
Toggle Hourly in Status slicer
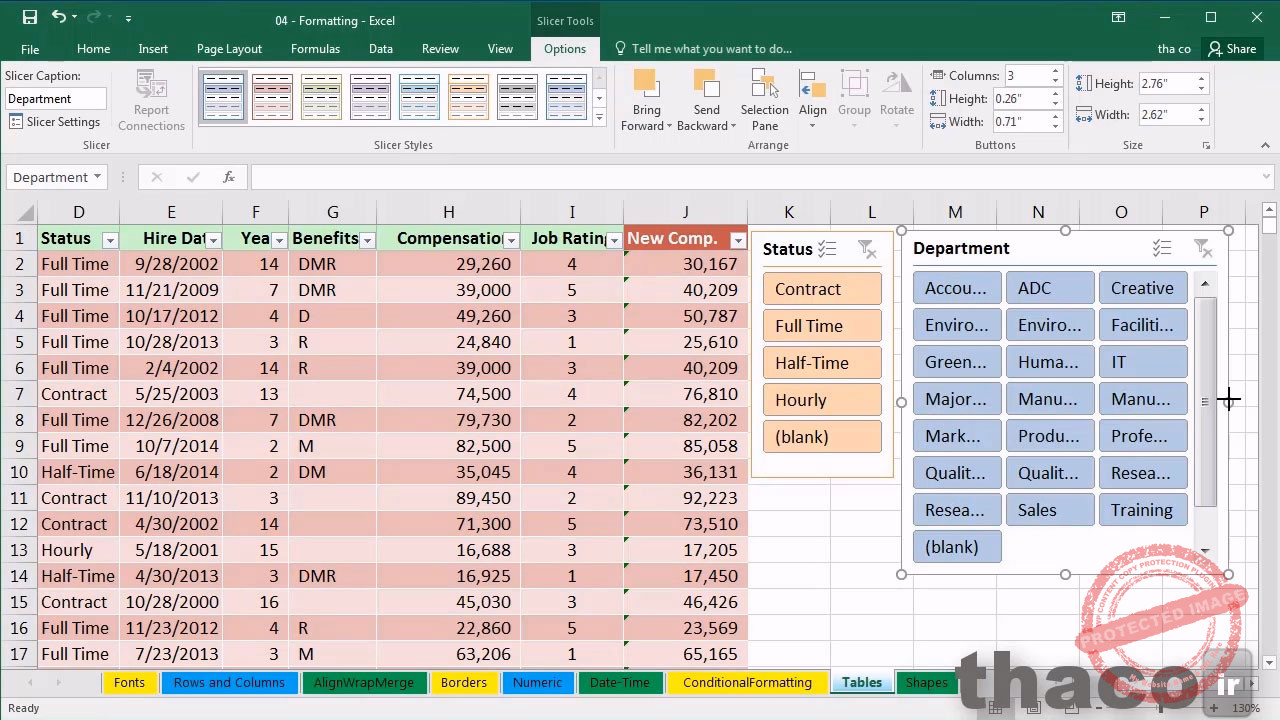pos(822,400)
